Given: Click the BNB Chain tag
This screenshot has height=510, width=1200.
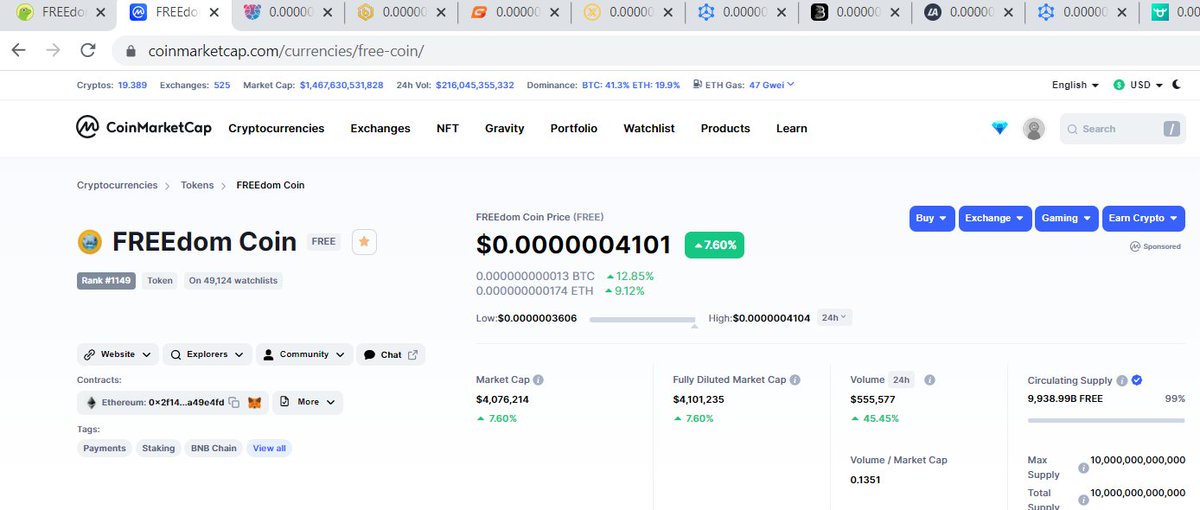Looking at the screenshot, I should point(213,448).
